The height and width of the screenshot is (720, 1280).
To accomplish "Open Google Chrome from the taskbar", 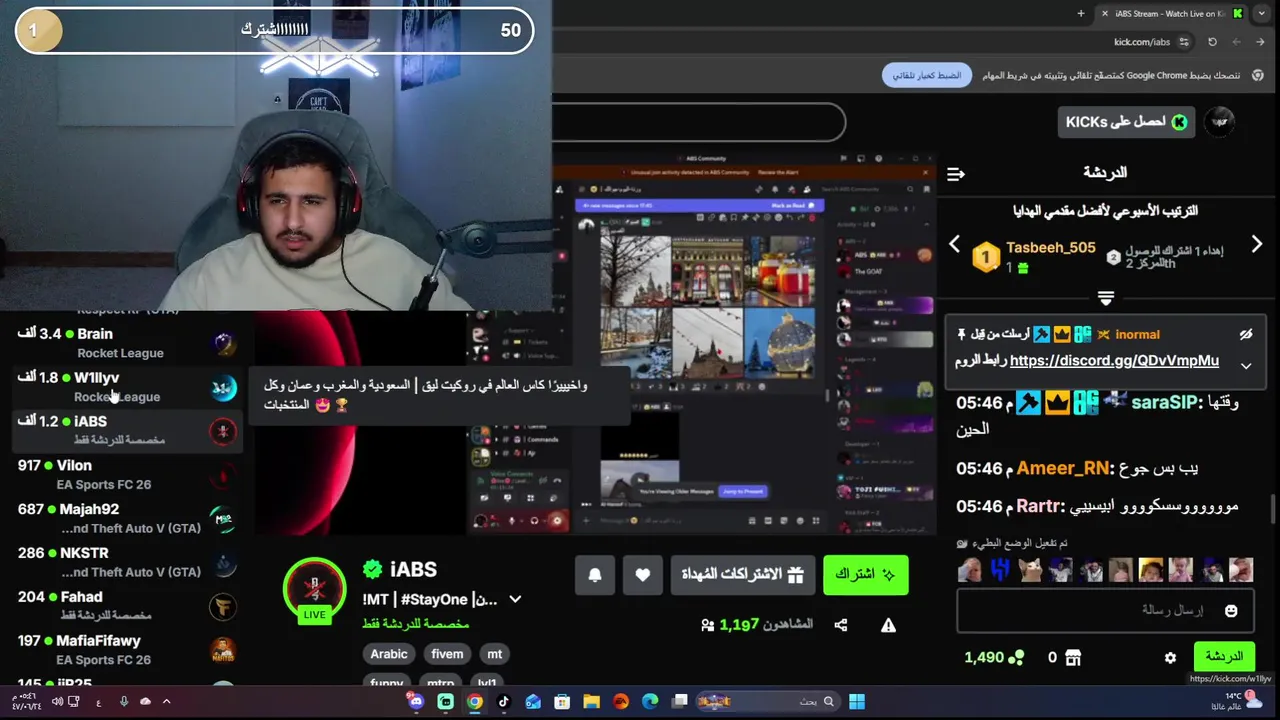I will [475, 702].
